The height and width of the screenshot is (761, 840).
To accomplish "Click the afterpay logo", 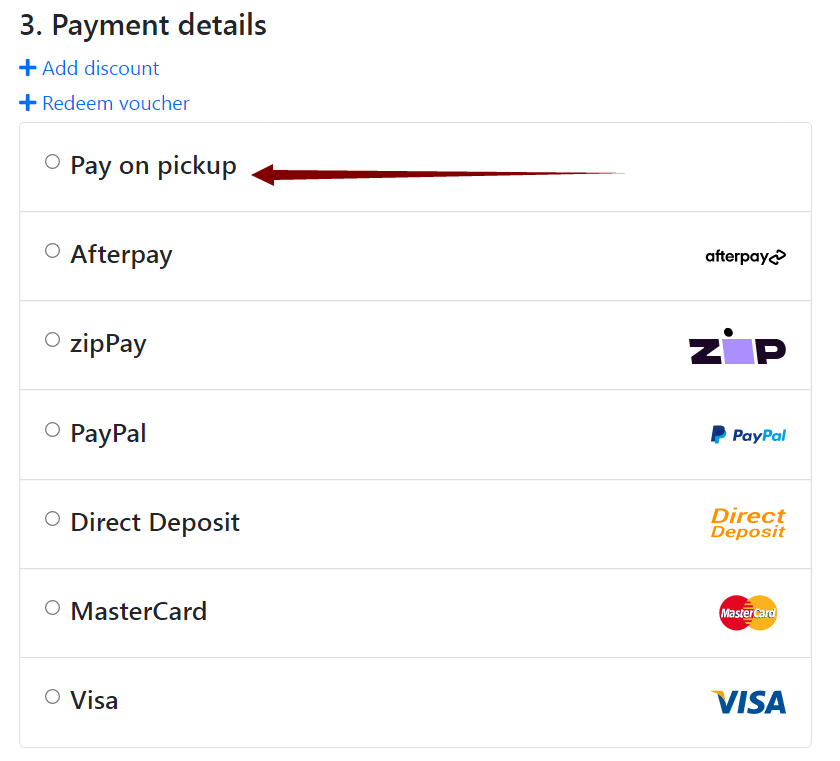I will (745, 257).
